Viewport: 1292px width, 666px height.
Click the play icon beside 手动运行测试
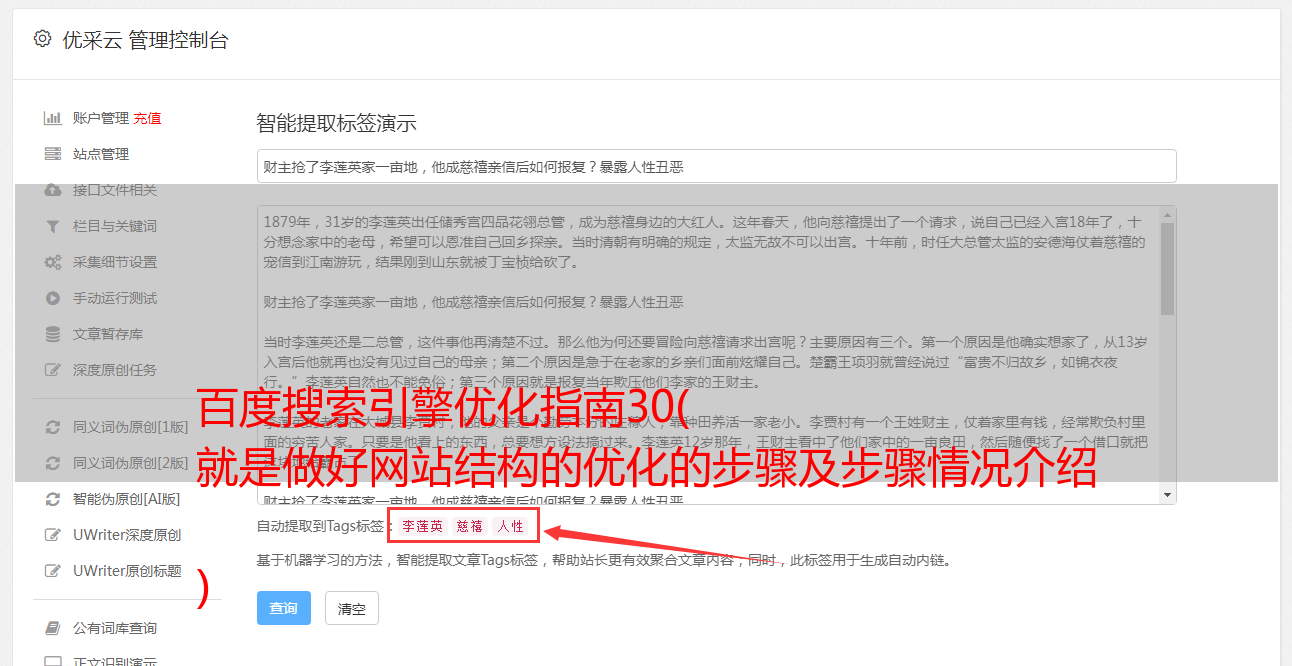point(53,298)
